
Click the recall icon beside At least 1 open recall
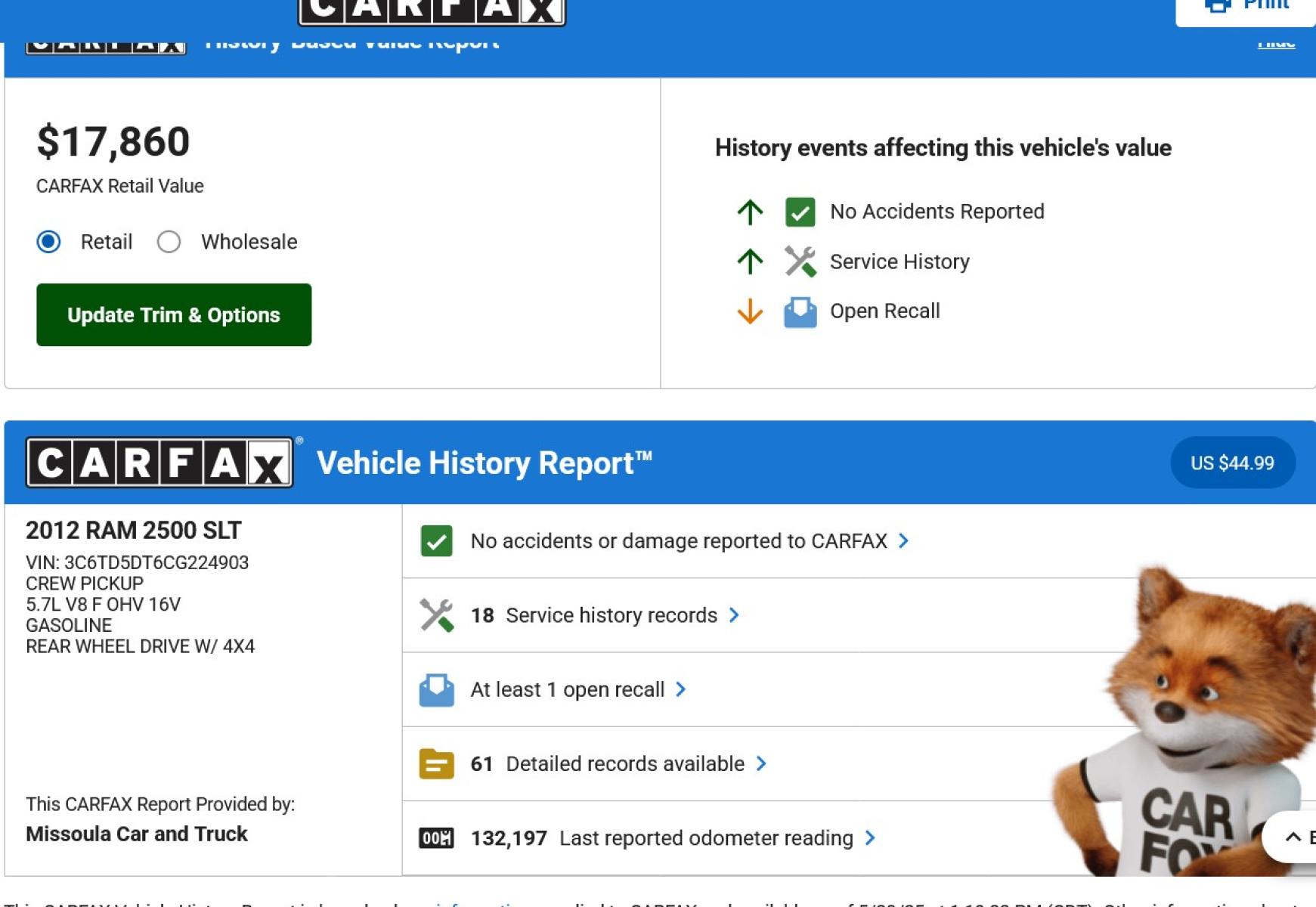[436, 689]
